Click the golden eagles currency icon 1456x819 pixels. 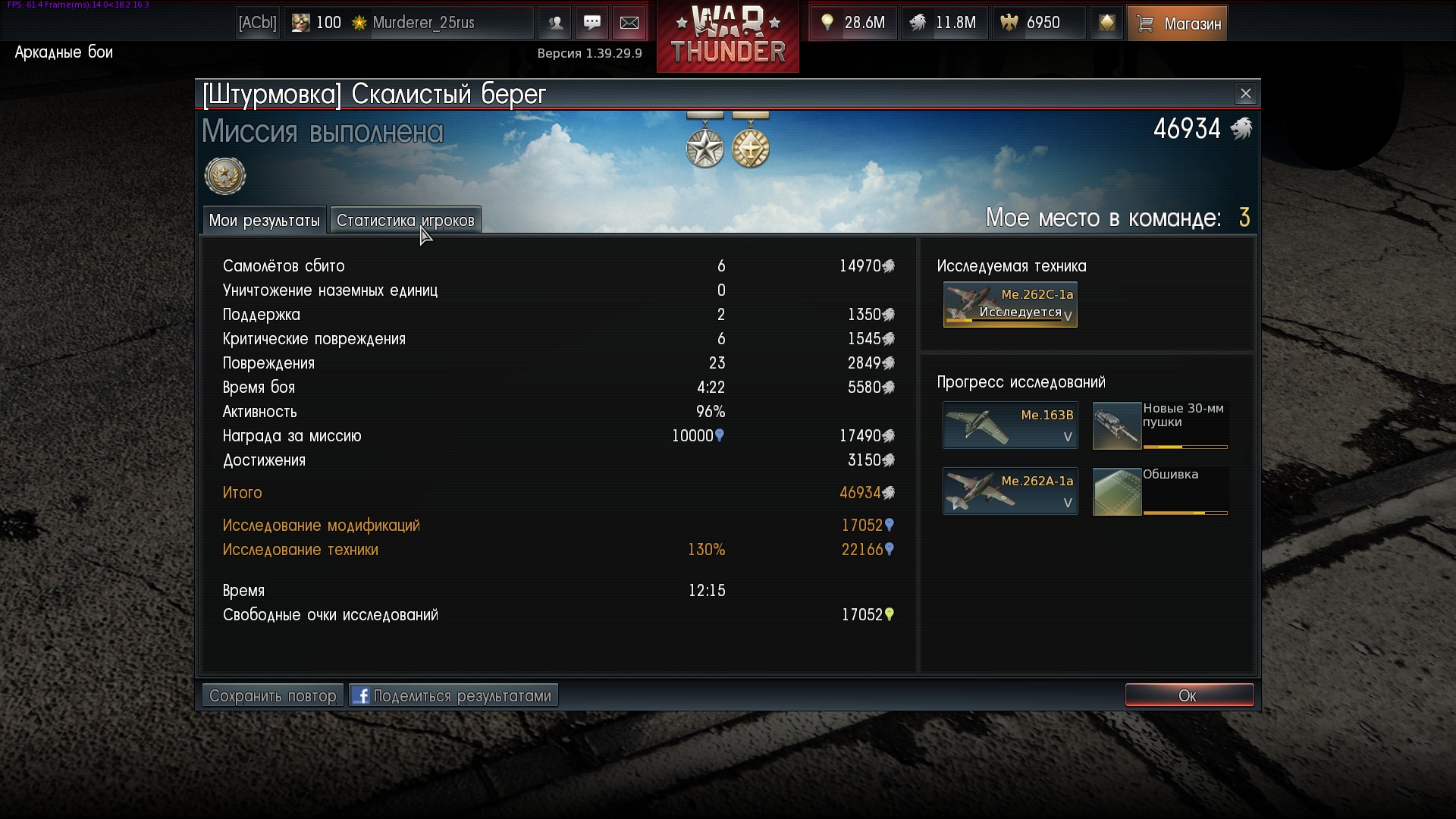pos(1009,23)
